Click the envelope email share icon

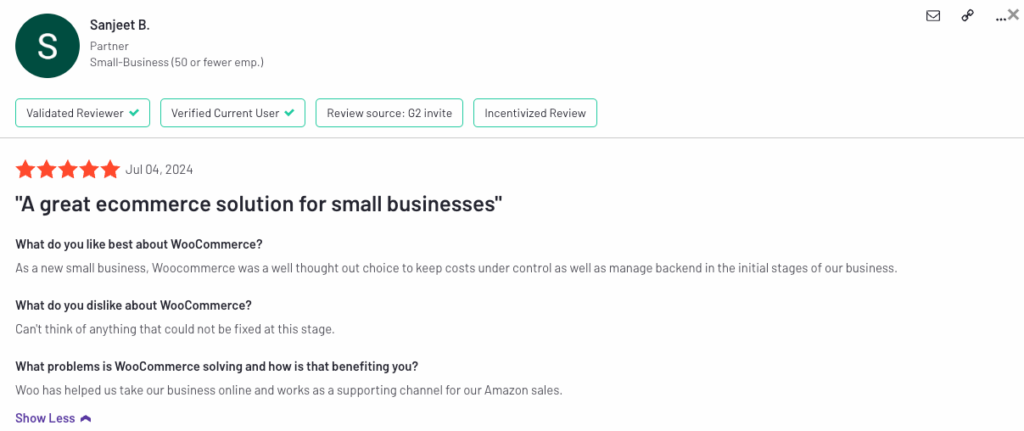pos(933,16)
